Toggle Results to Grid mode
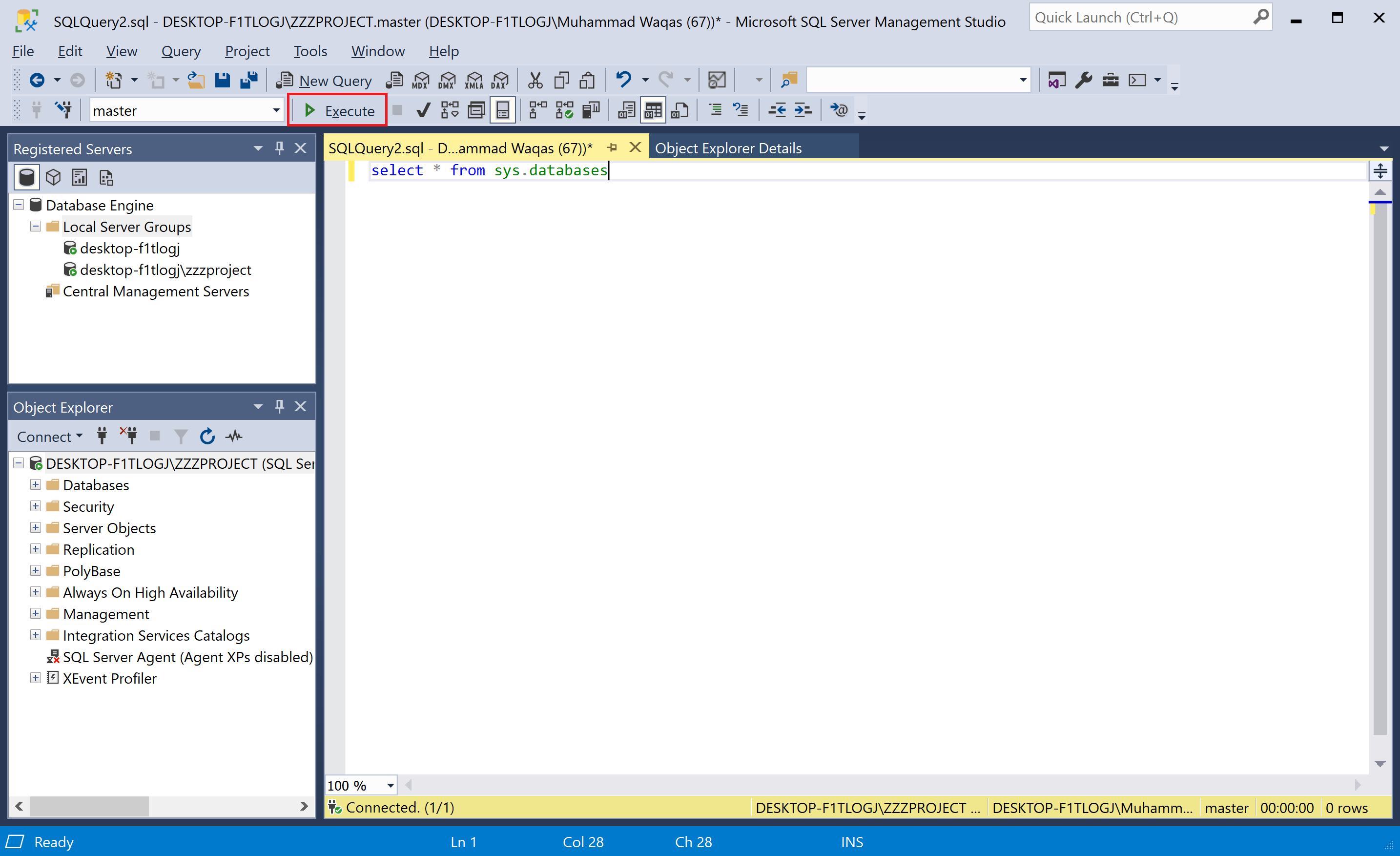1400x856 pixels. pyautogui.click(x=653, y=110)
